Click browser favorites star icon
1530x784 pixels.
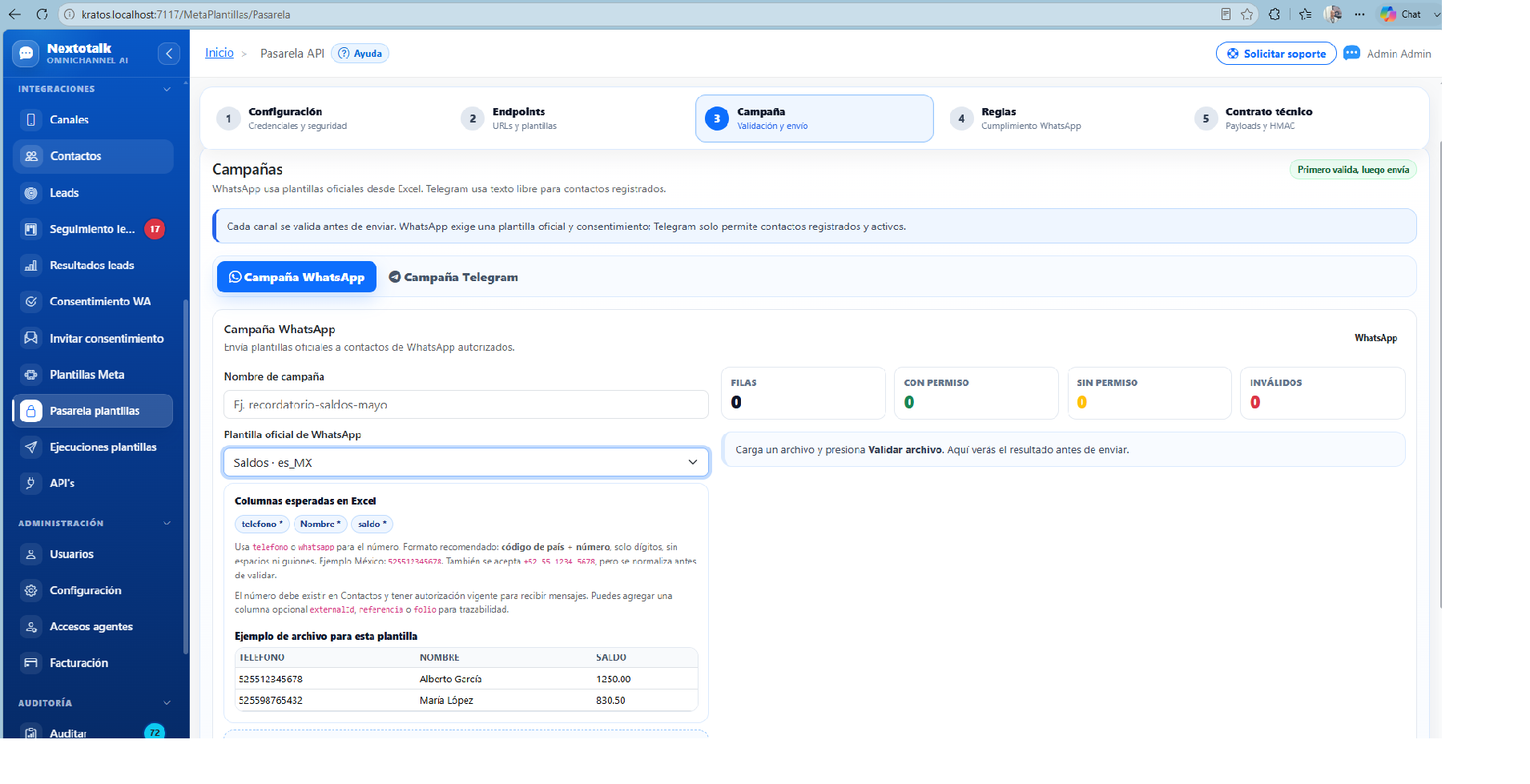click(1247, 14)
